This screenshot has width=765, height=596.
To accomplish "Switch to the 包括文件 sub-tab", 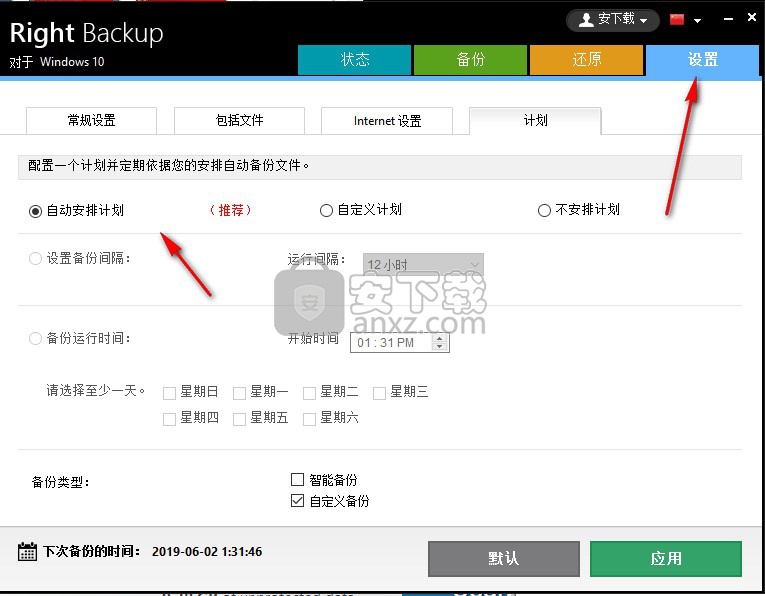I will click(x=239, y=120).
